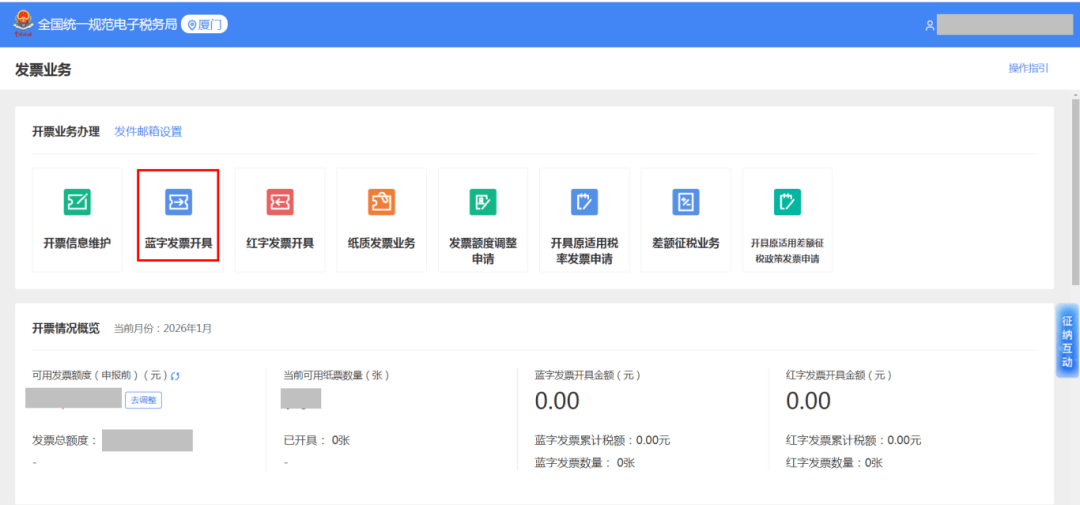Viewport: 1080px width, 505px height.
Task: Click the tax bureau emblem logo
Action: click(22, 24)
